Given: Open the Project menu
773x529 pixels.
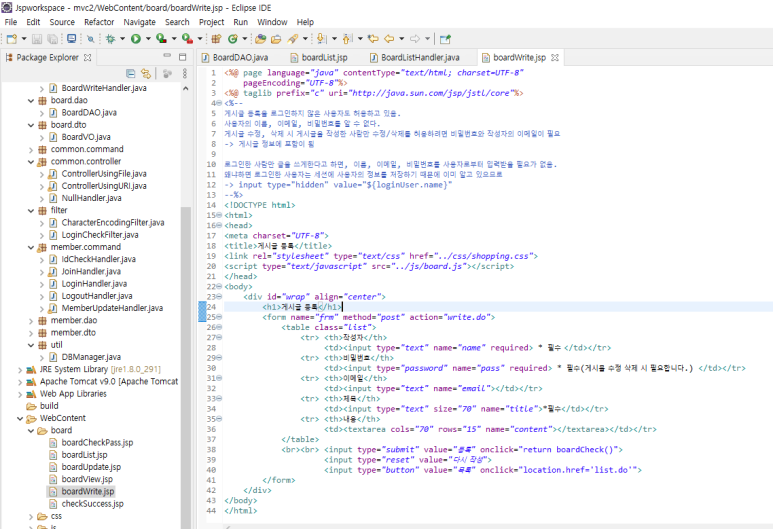Looking at the screenshot, I should point(211,22).
